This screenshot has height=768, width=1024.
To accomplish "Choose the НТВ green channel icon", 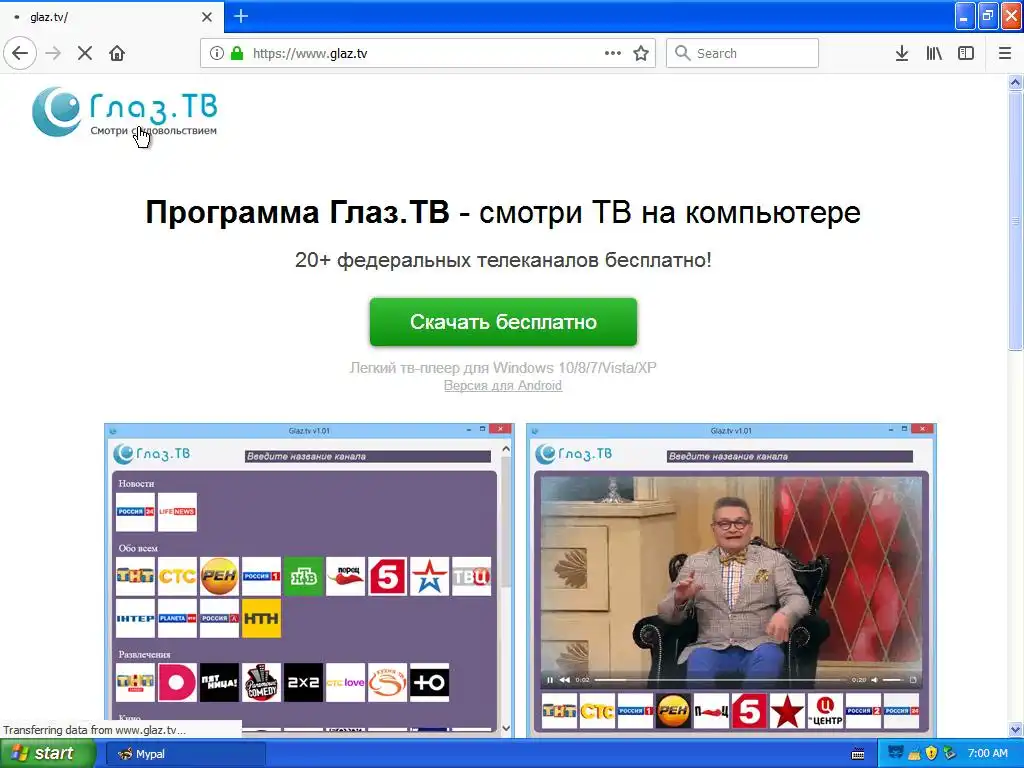I will tap(303, 576).
